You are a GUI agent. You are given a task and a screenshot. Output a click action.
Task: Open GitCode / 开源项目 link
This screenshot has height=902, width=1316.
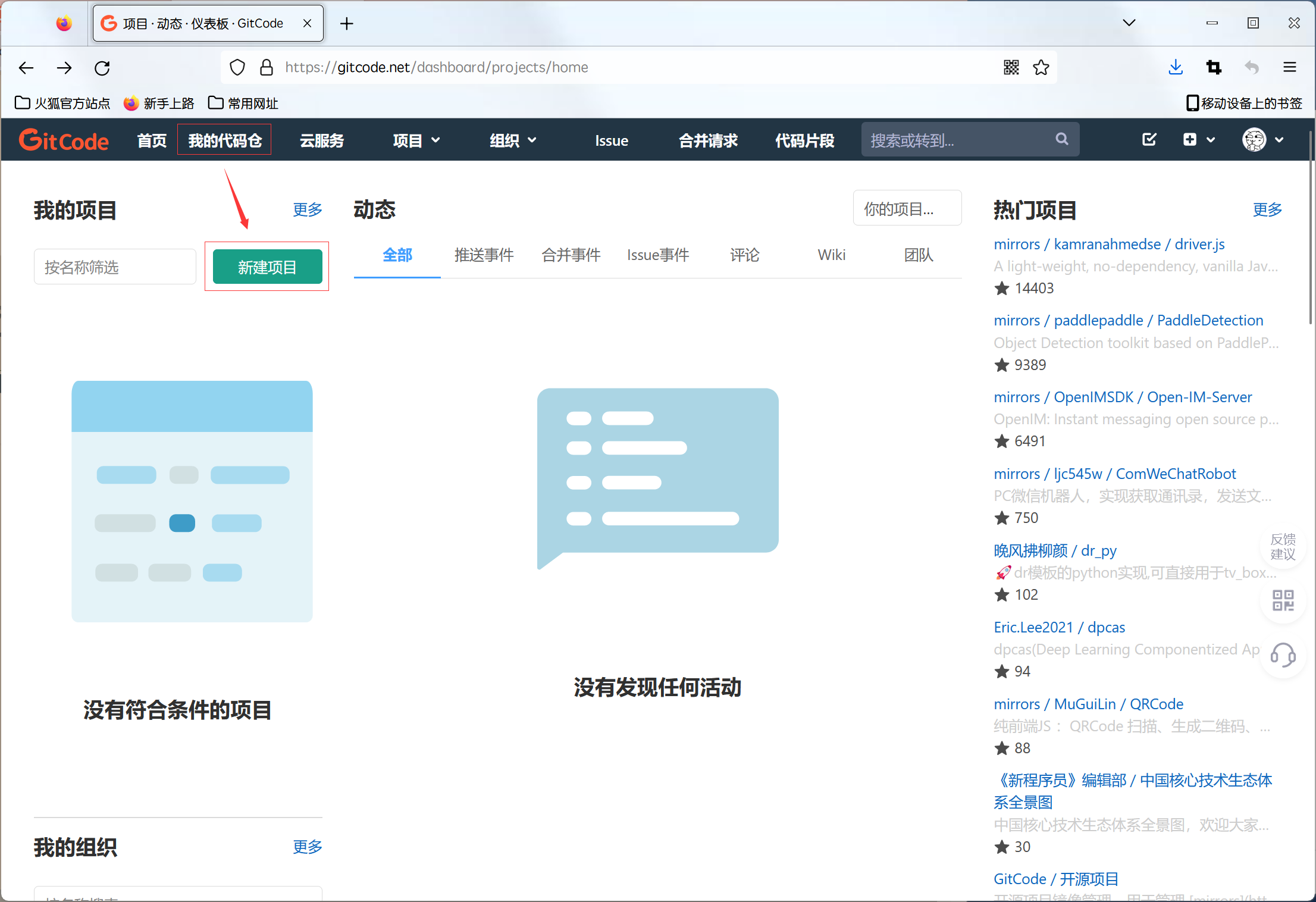(x=1056, y=879)
